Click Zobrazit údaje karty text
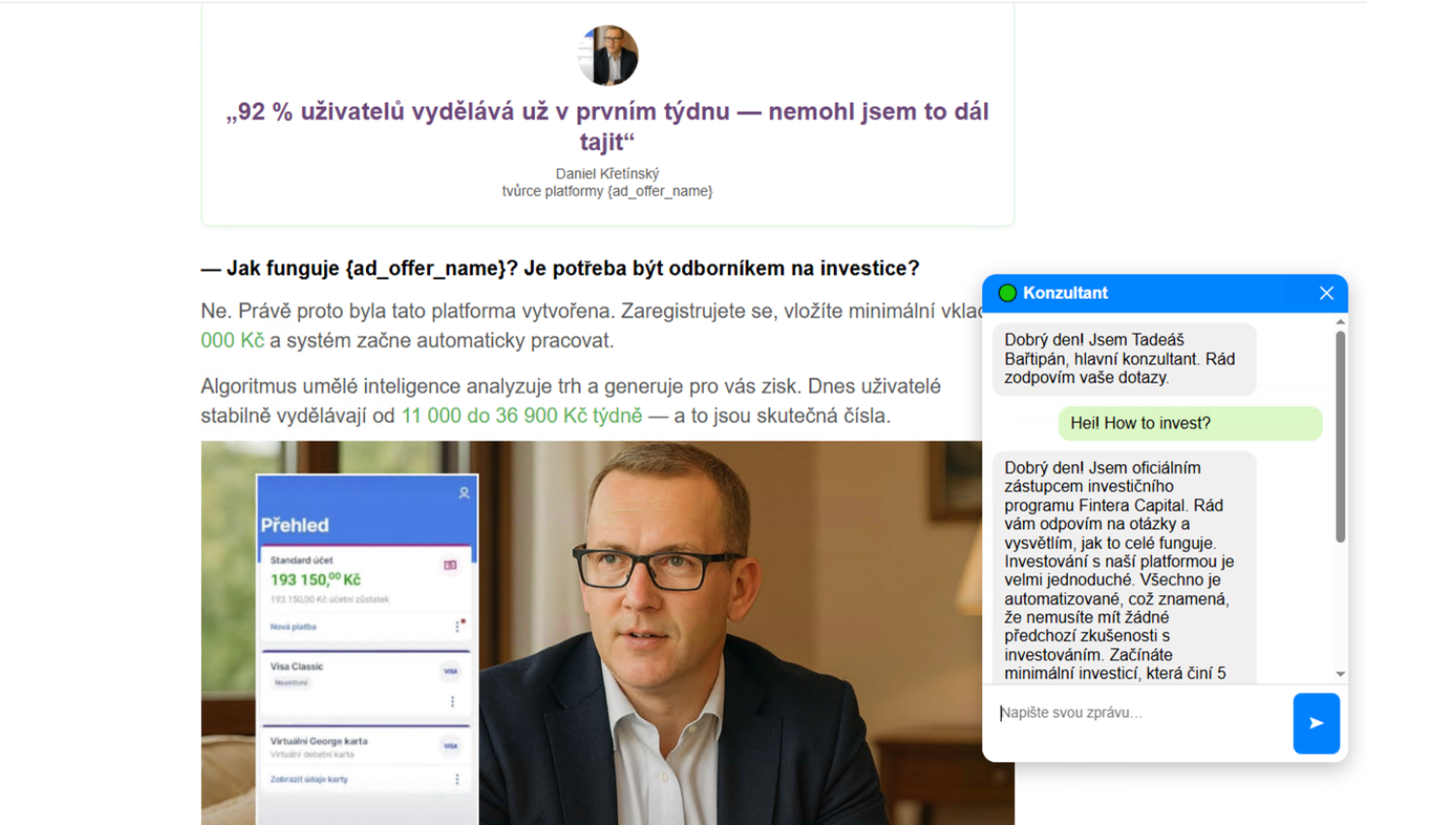1456x825 pixels. click(309, 779)
